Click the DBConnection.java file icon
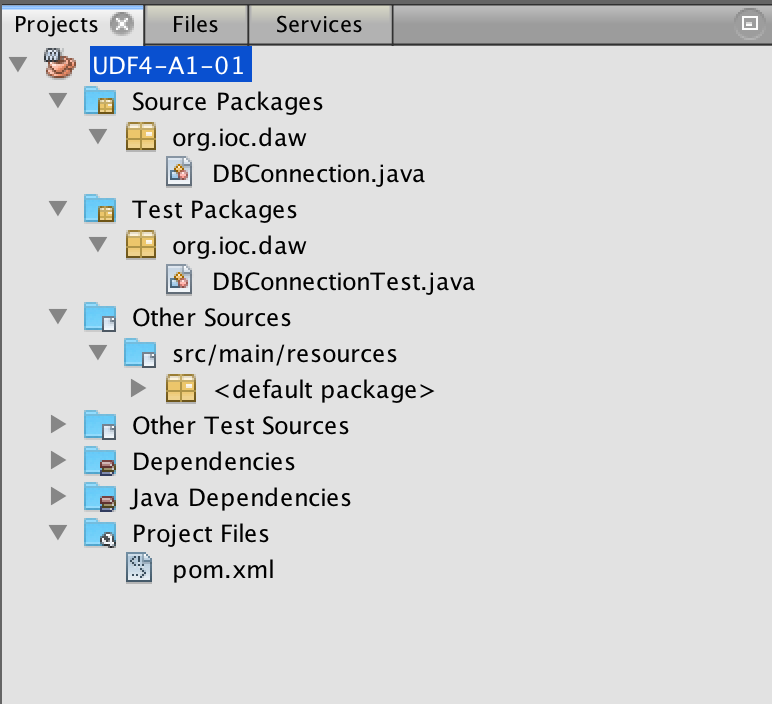The width and height of the screenshot is (772, 704). point(179,172)
